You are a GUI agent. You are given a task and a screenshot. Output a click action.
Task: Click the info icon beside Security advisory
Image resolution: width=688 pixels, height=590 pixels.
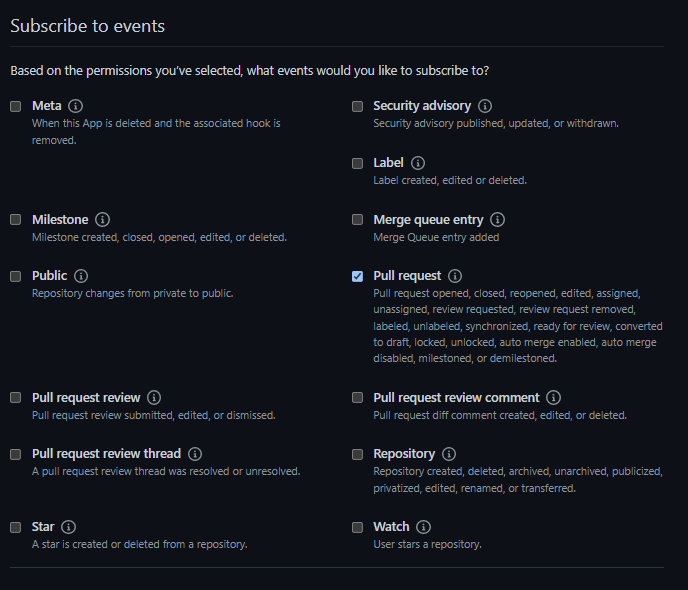point(485,106)
